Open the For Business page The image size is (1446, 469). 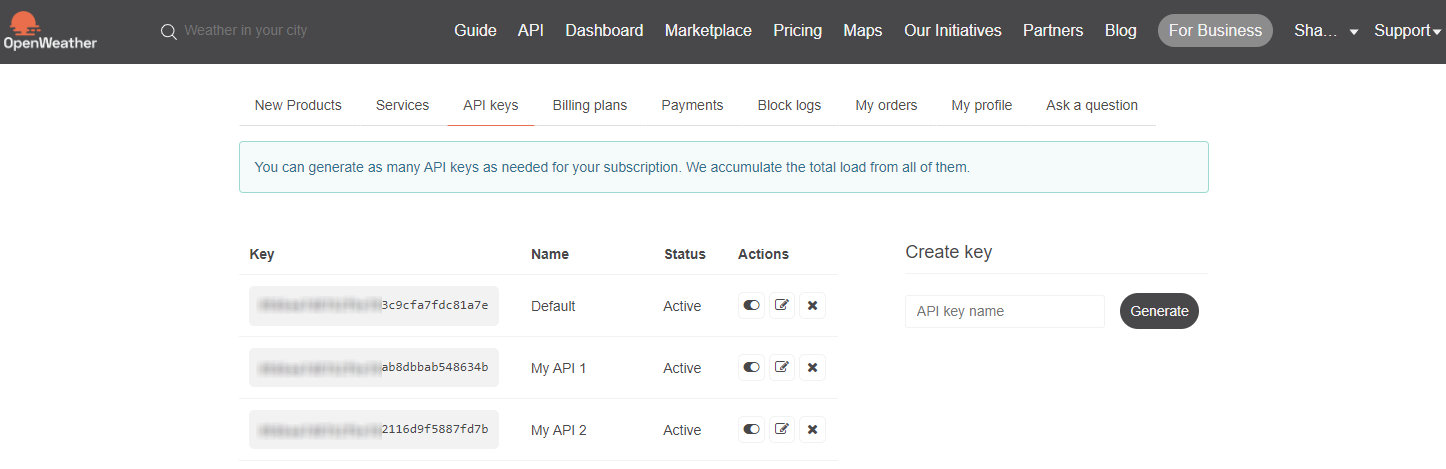coord(1215,31)
